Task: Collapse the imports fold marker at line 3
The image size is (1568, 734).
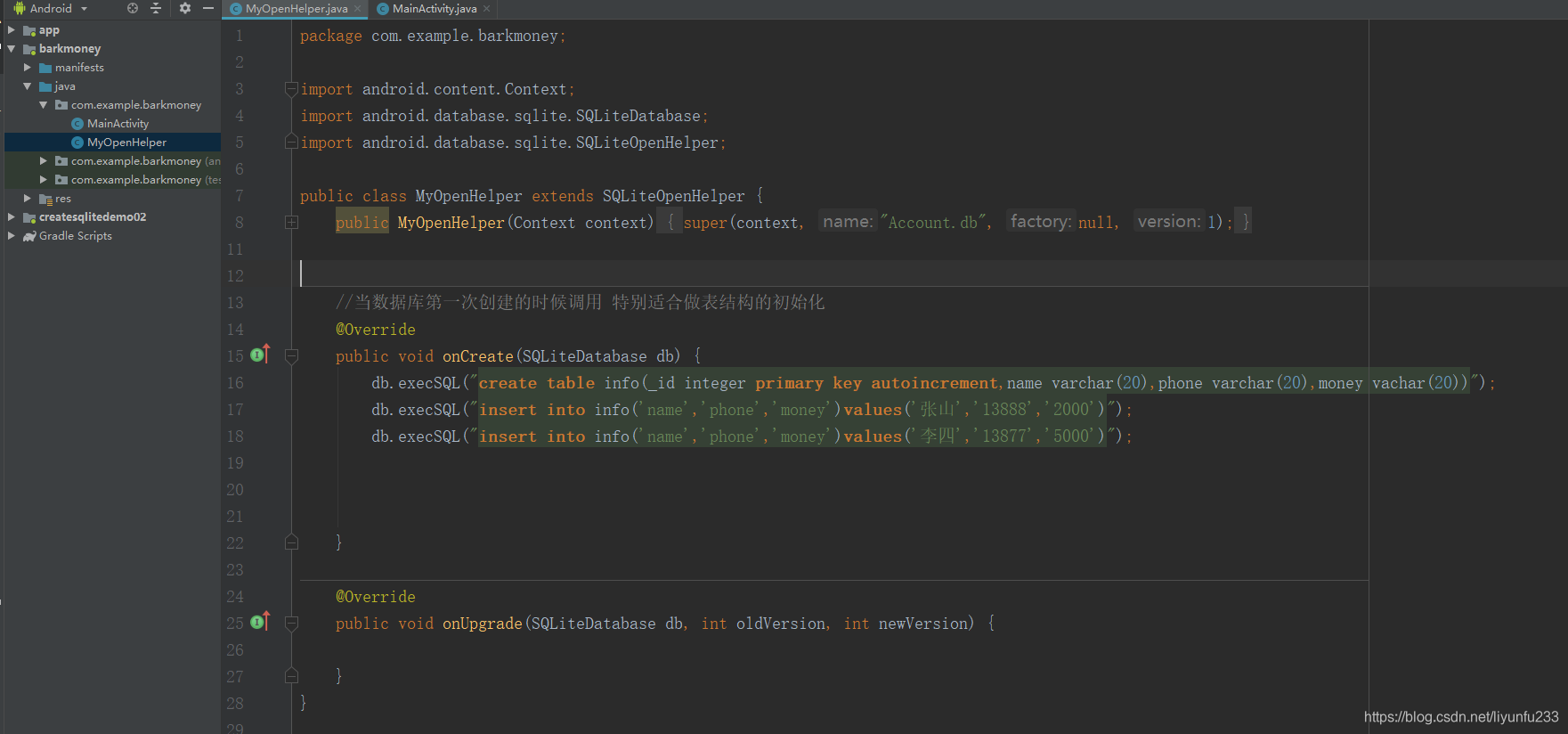Action: coord(291,88)
